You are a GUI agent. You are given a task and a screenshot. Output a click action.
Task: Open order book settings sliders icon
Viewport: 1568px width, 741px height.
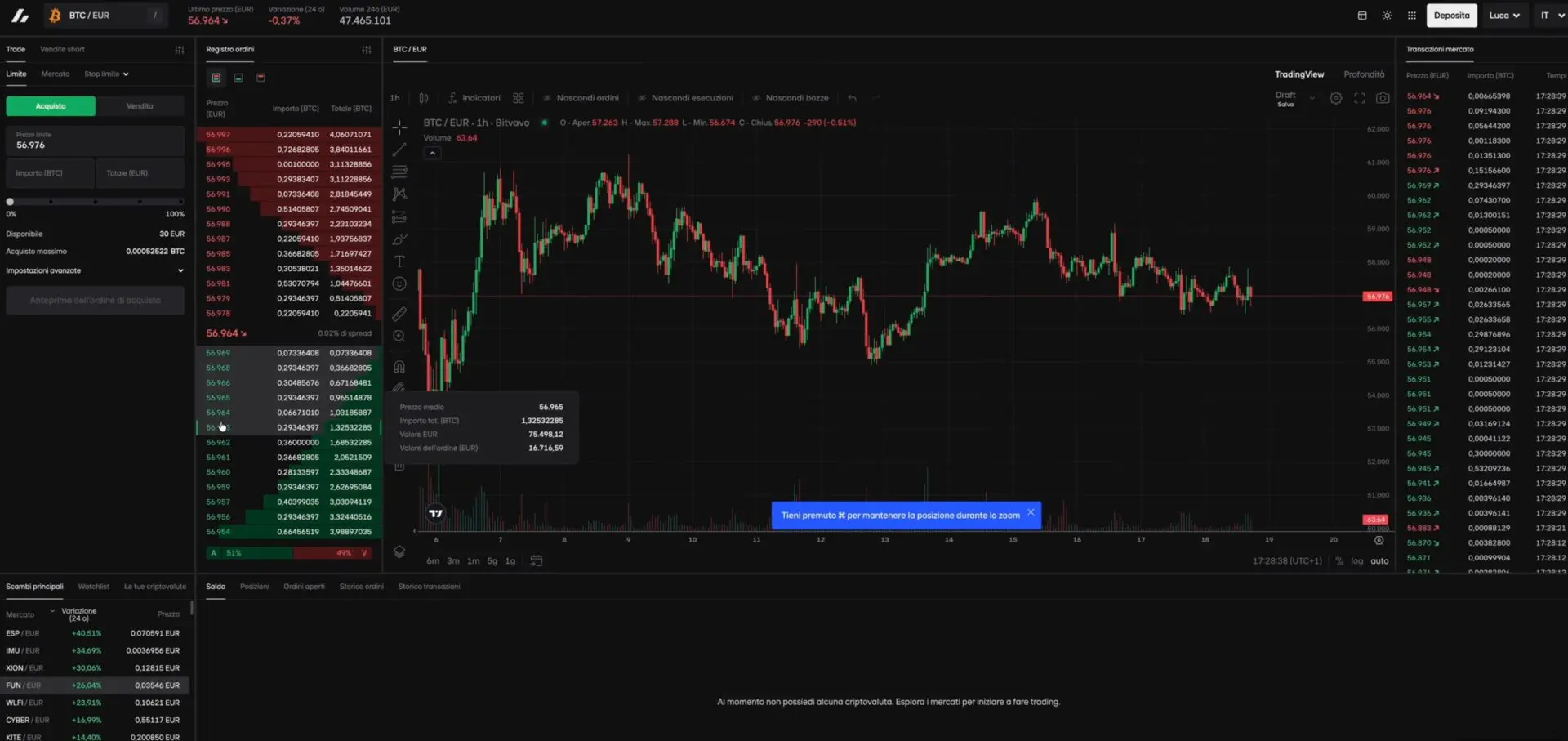[367, 50]
